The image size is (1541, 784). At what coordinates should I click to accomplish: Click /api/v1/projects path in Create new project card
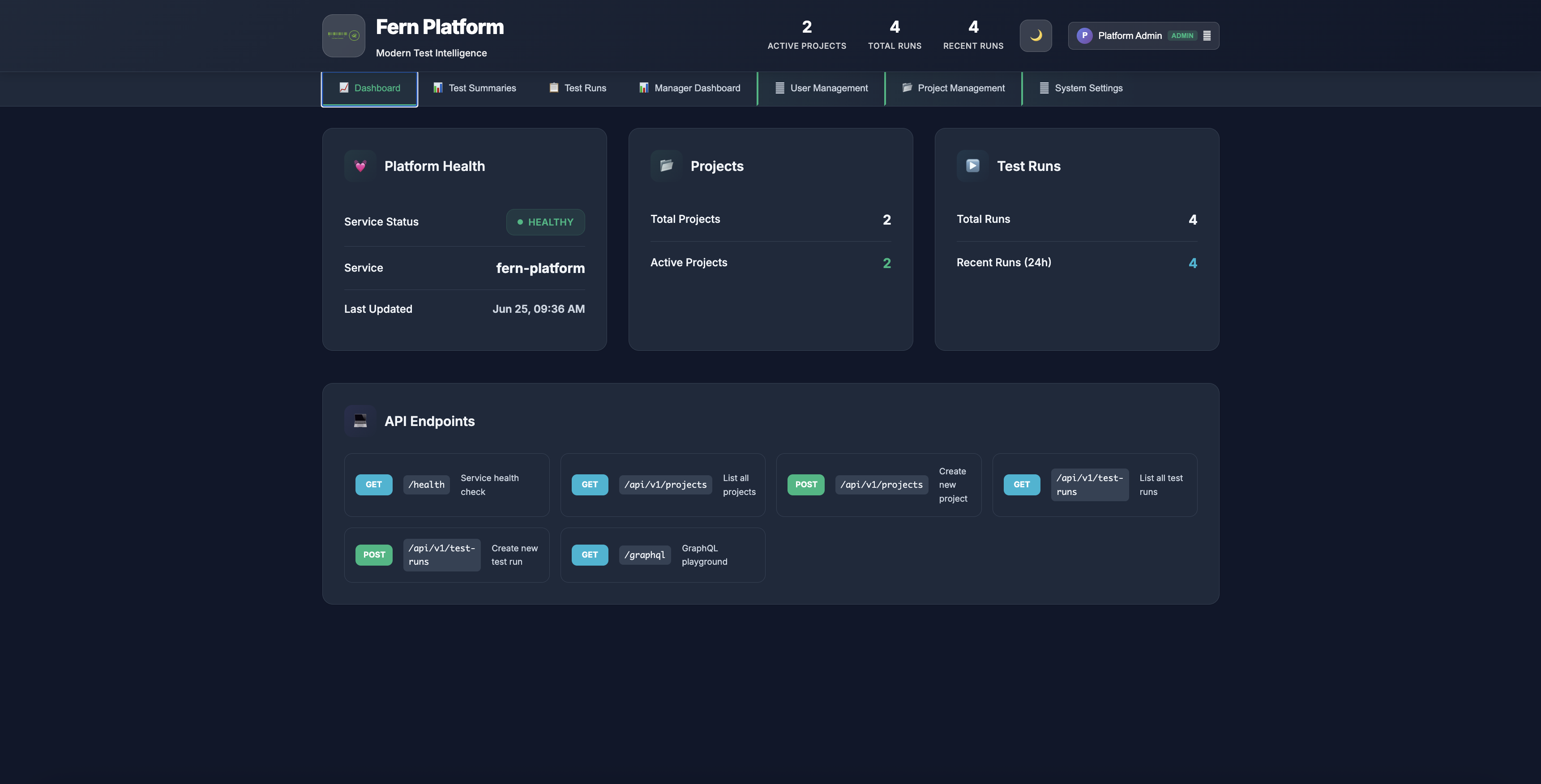click(881, 484)
